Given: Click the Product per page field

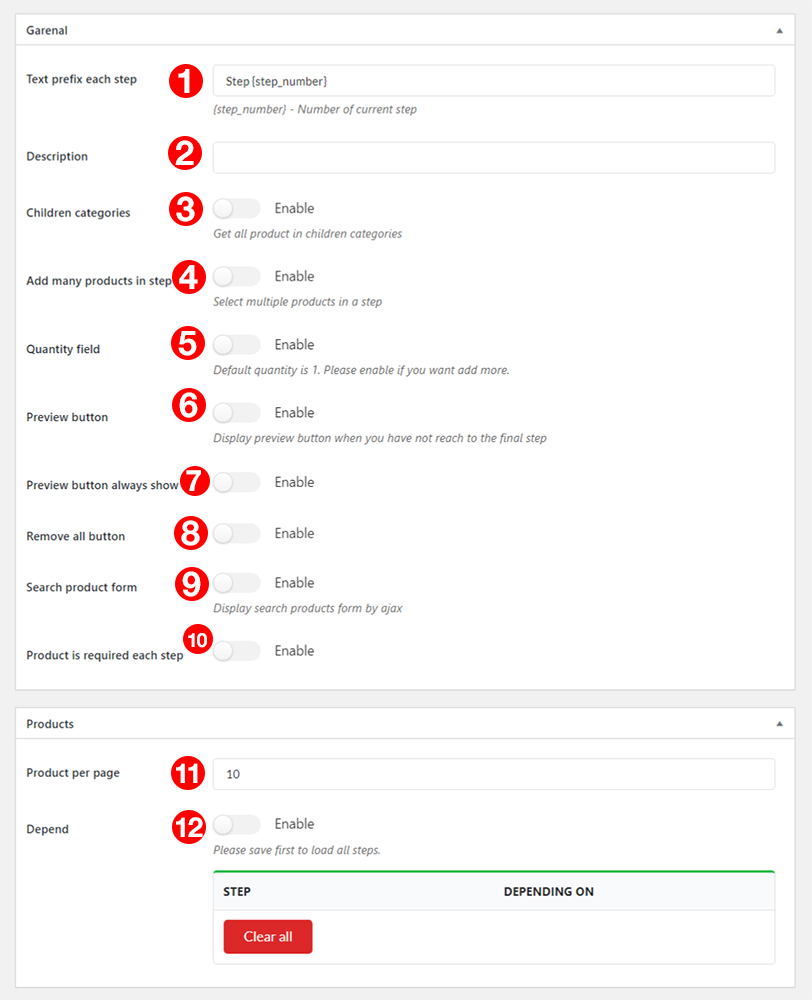Looking at the screenshot, I should coord(494,774).
